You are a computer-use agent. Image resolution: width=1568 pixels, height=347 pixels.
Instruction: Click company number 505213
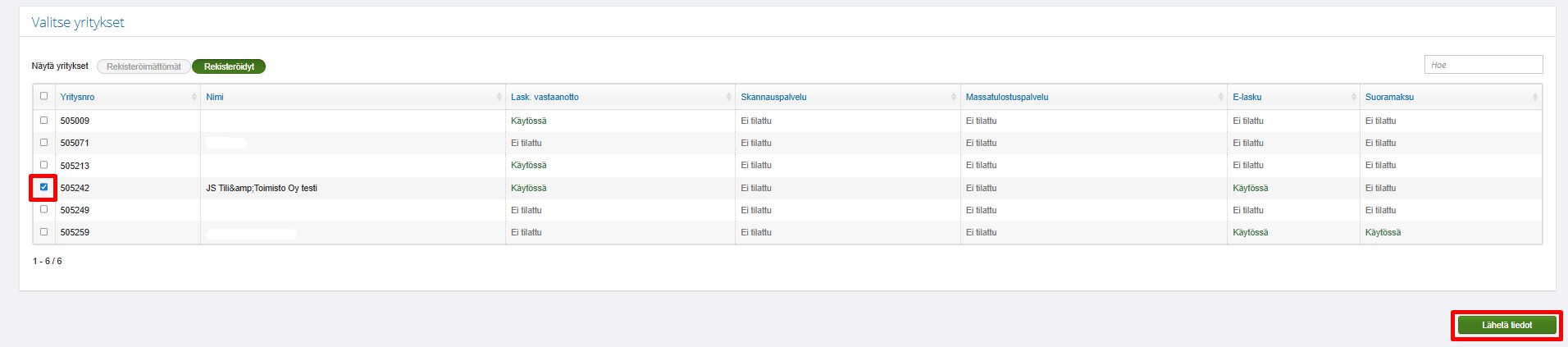pos(75,166)
